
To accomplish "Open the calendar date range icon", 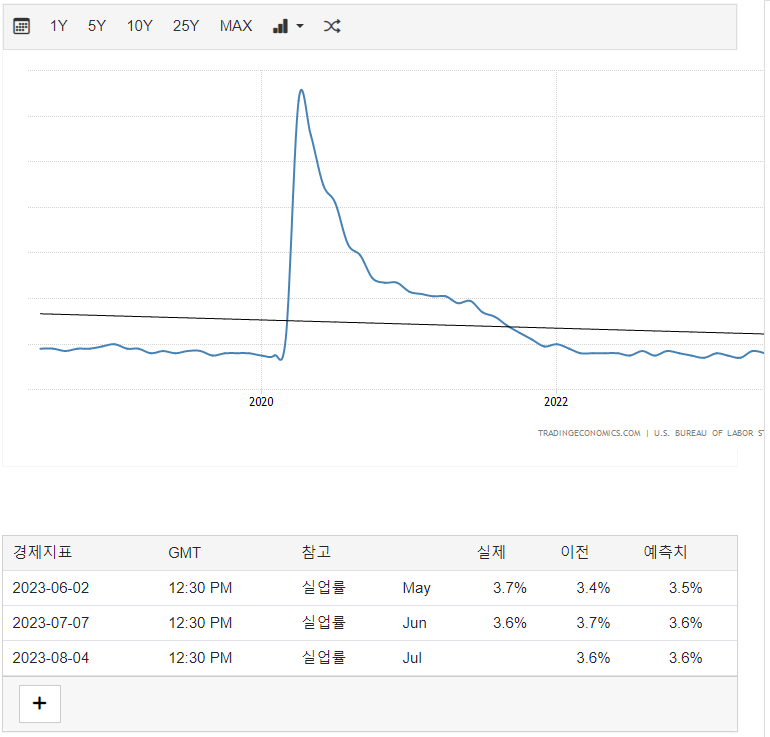I will 21,26.
